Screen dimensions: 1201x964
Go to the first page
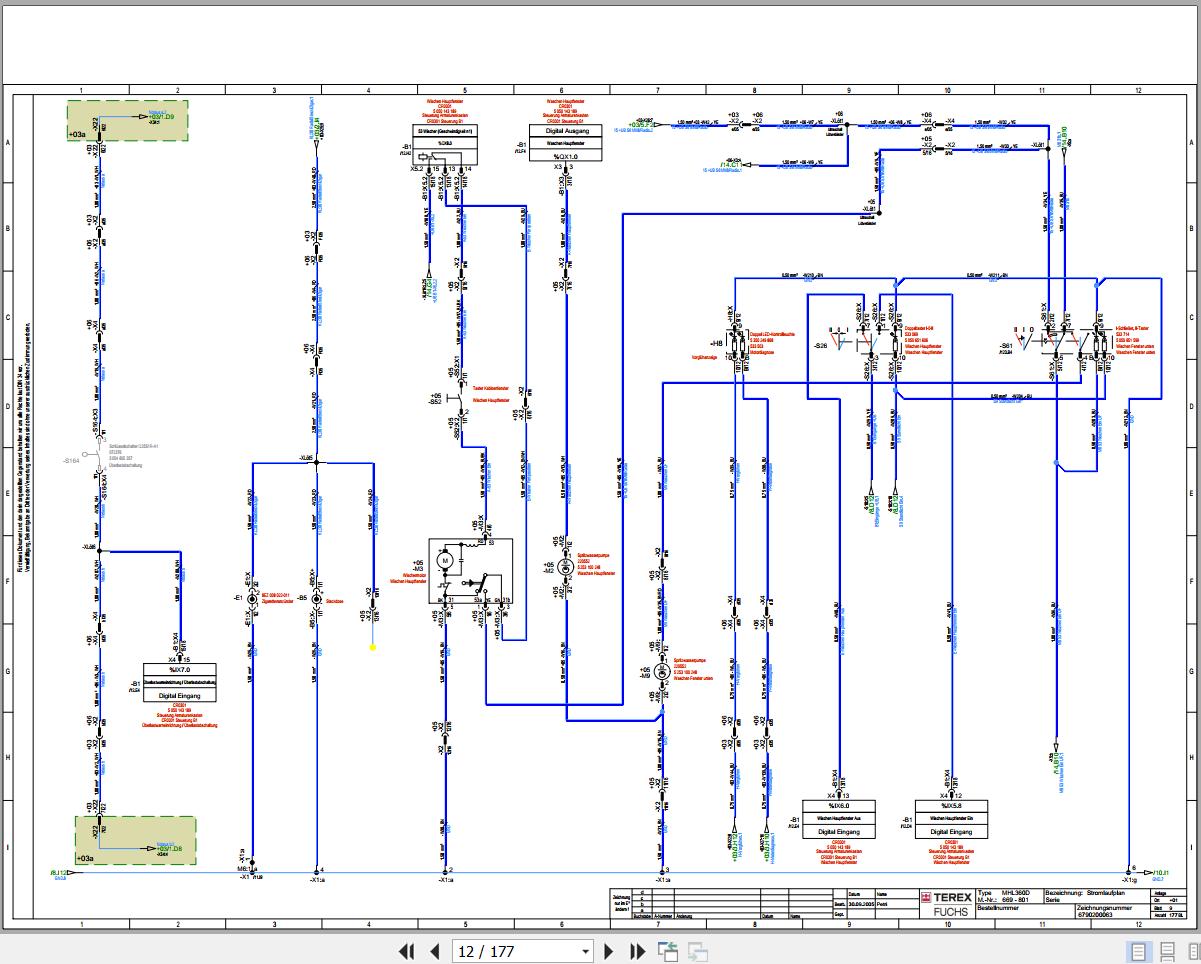[x=407, y=951]
